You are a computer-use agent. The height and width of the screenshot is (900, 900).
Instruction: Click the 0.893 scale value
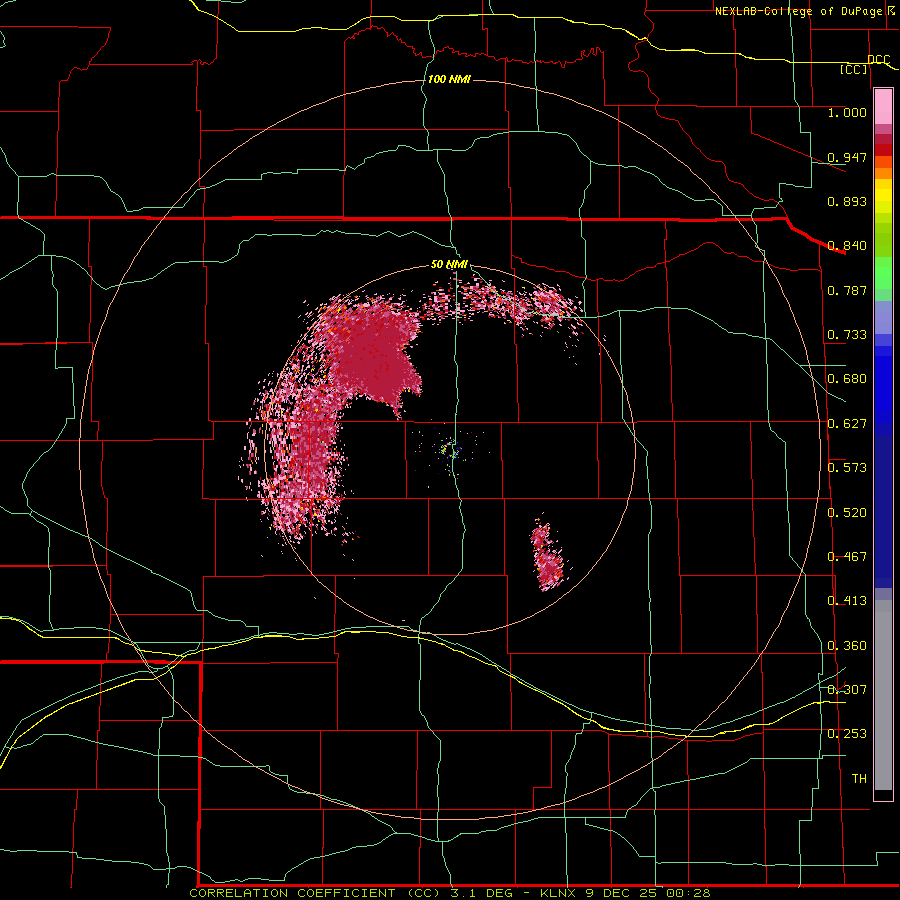click(847, 201)
